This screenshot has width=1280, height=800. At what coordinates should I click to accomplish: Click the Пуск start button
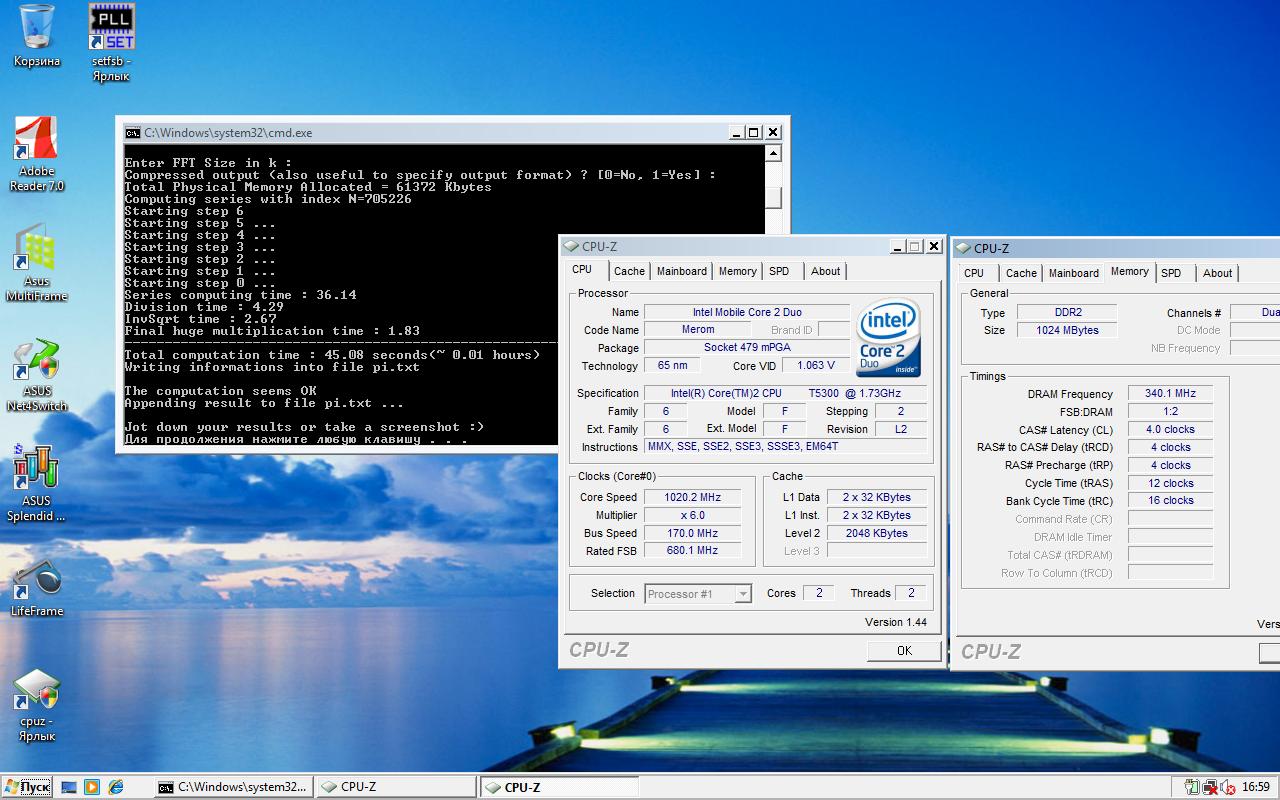[x=27, y=787]
